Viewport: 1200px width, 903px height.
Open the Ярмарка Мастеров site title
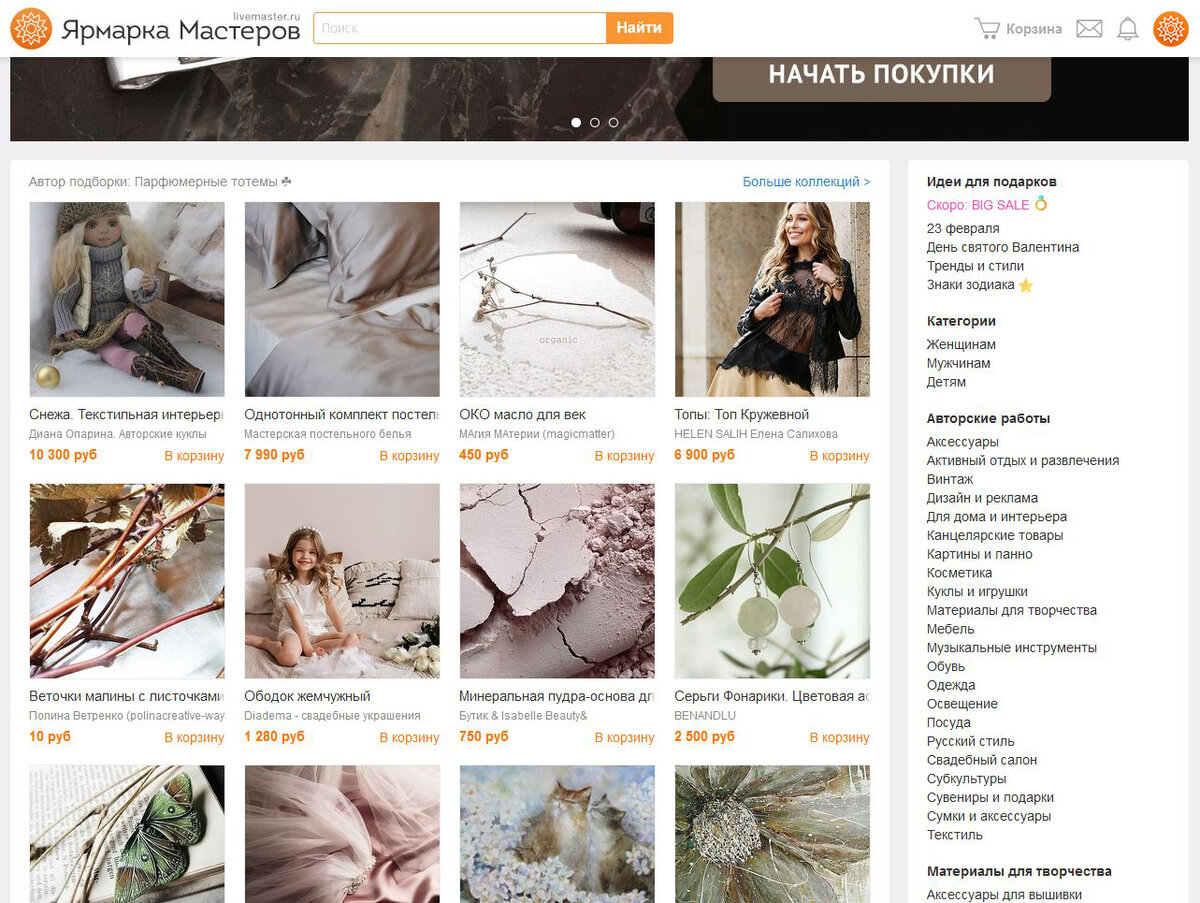[180, 31]
